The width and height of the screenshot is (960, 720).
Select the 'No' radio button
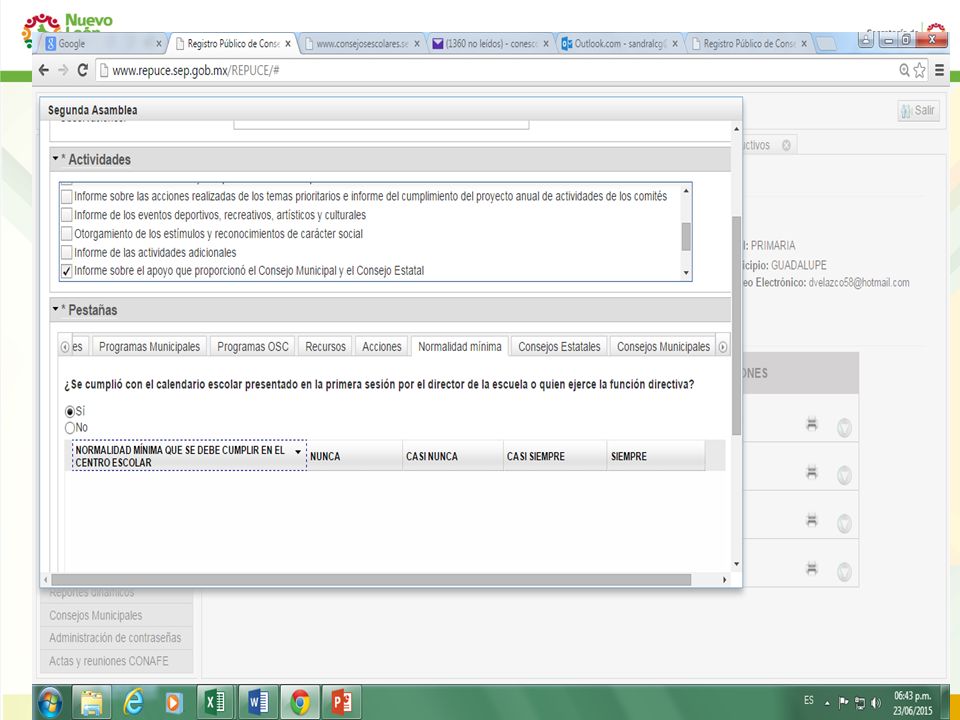tap(70, 428)
